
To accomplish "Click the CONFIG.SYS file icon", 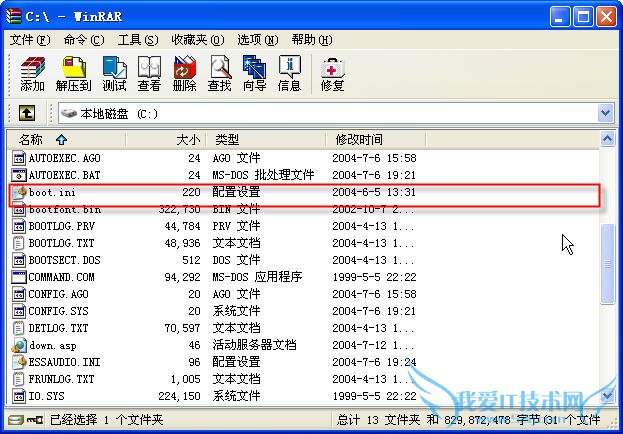I will pyautogui.click(x=19, y=311).
